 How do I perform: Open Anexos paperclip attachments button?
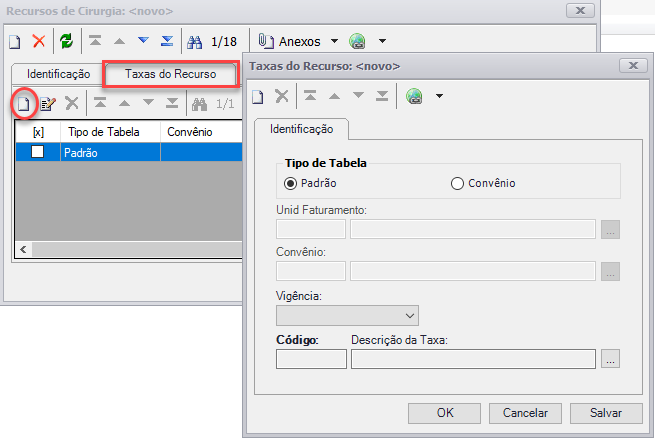(289, 41)
